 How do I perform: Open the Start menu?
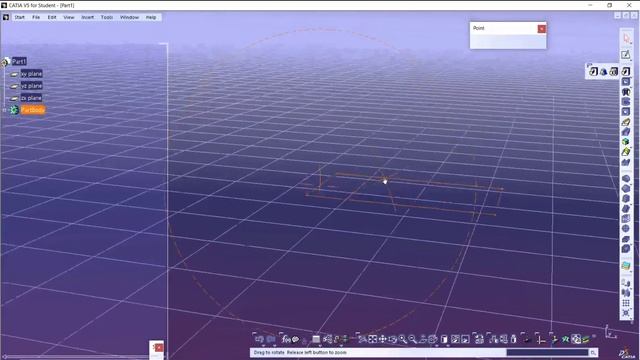coord(20,17)
